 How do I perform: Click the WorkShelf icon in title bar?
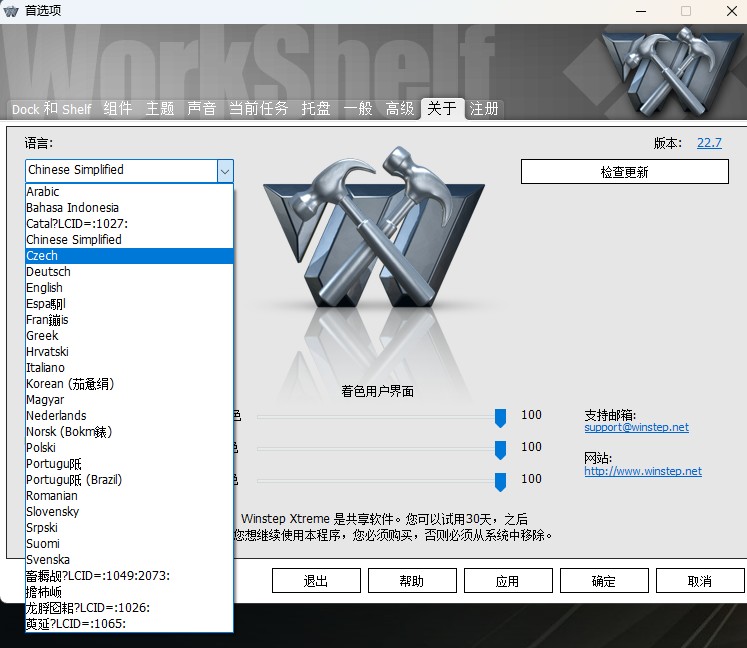point(12,11)
